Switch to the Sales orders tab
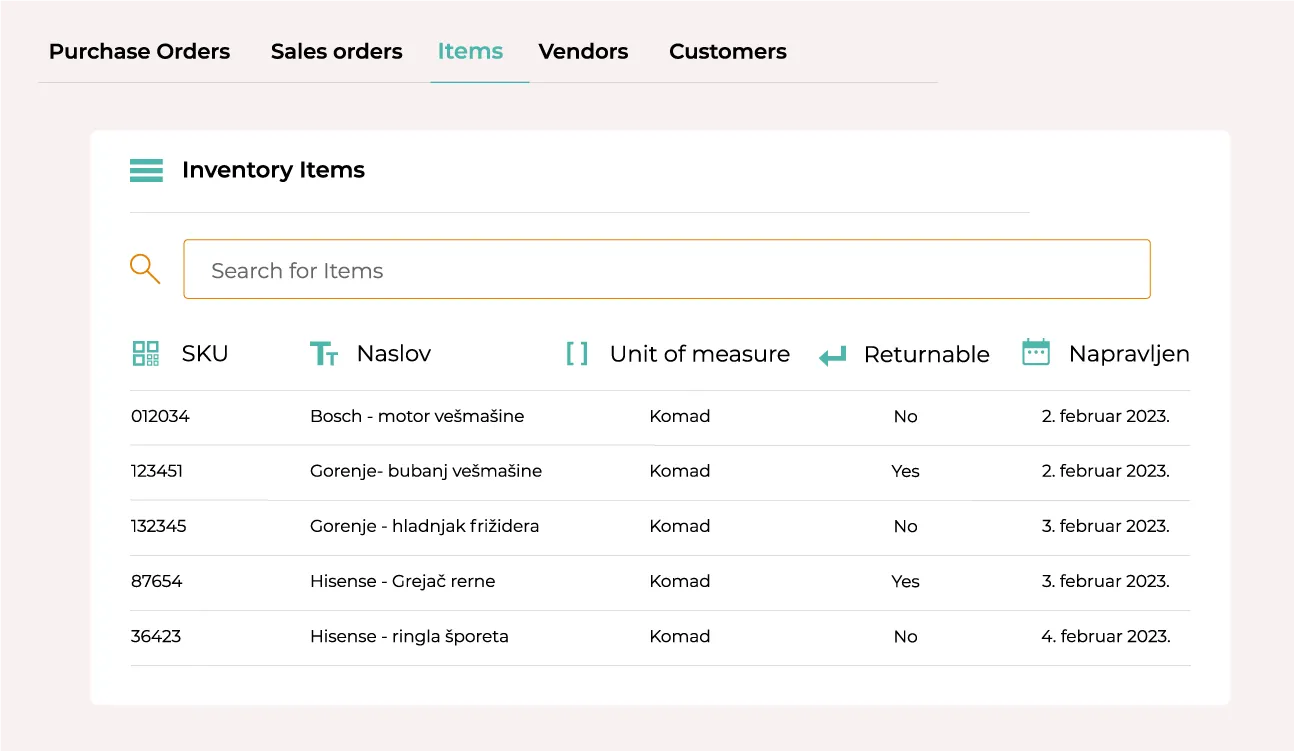Viewport: 1294px width, 751px height. (x=337, y=51)
